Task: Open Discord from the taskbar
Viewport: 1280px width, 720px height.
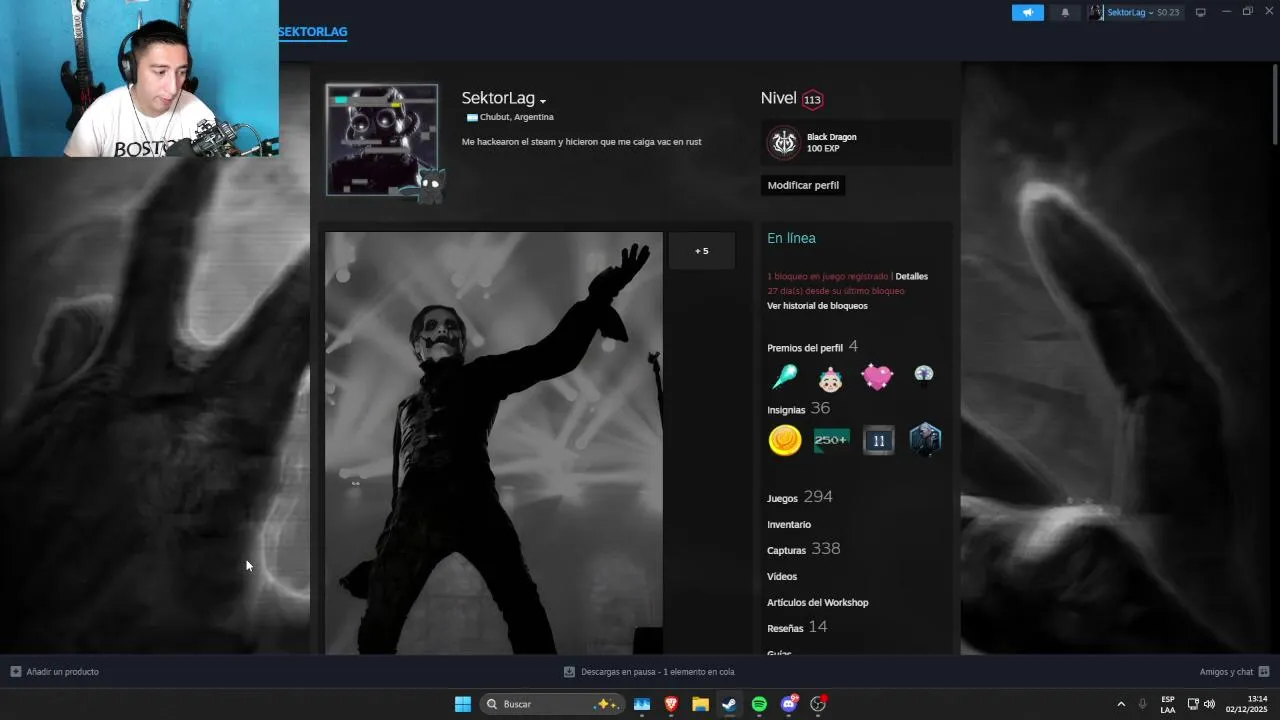Action: coord(789,704)
